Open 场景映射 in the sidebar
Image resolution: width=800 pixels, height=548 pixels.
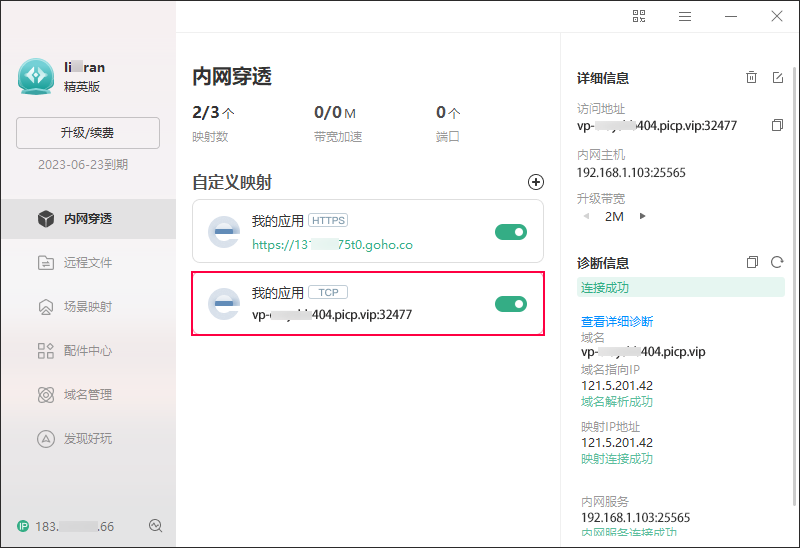89,307
